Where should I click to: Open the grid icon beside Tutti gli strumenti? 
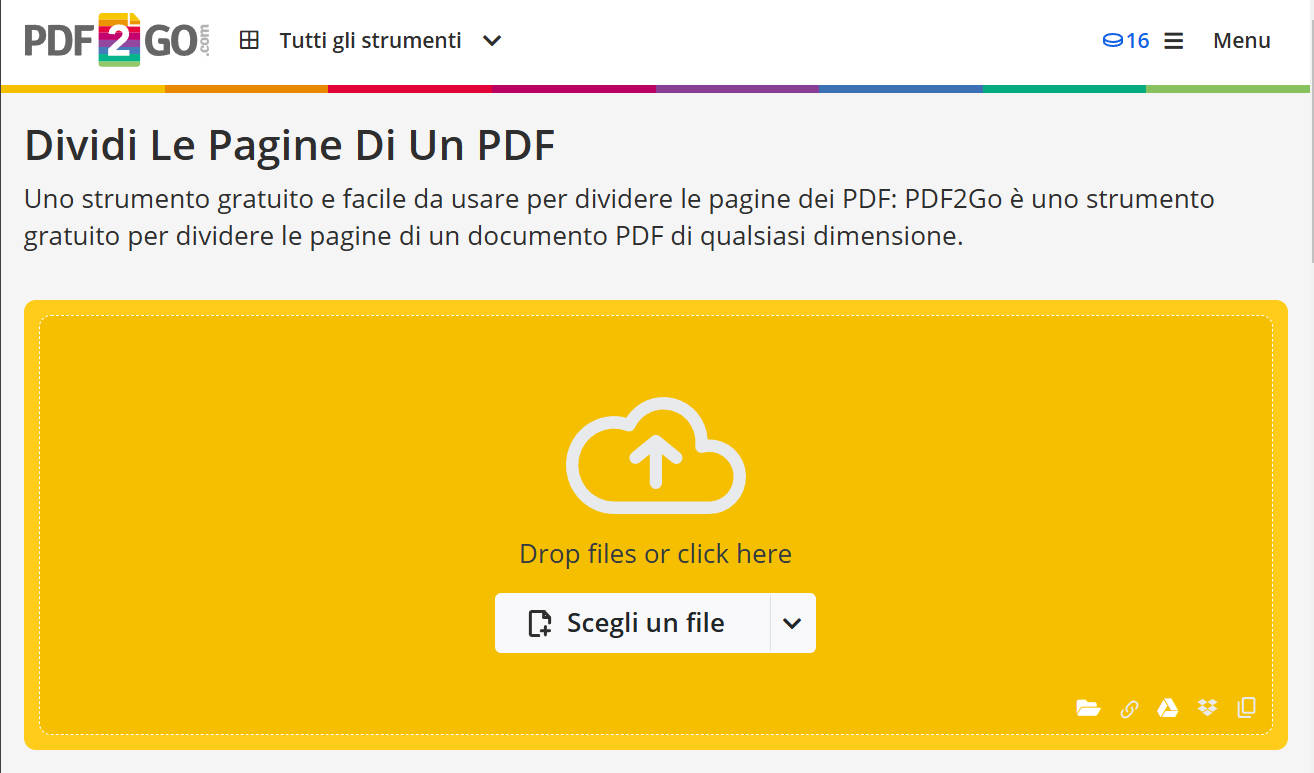pos(248,40)
